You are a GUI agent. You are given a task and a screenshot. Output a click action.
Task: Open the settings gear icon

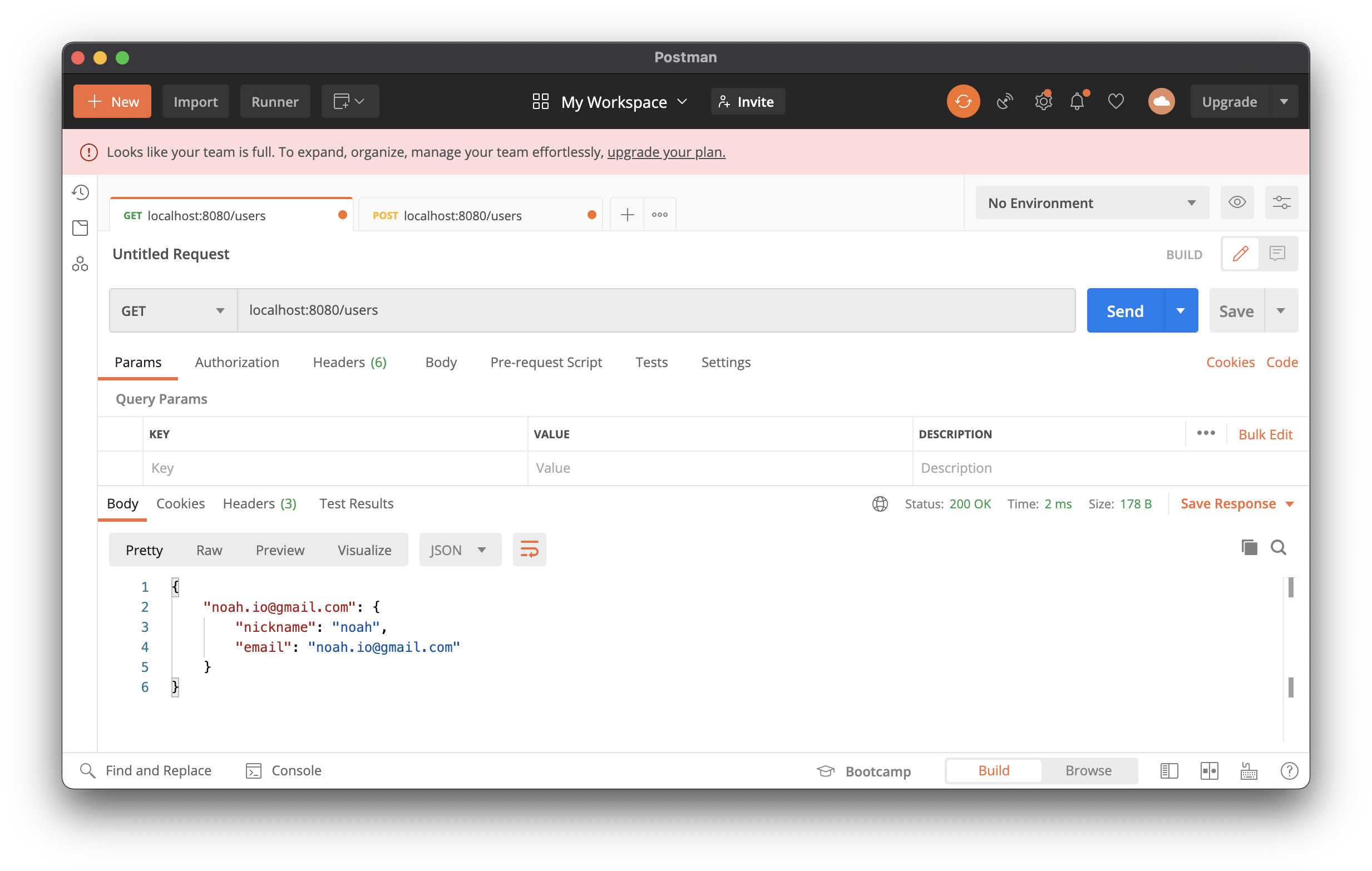1043,101
